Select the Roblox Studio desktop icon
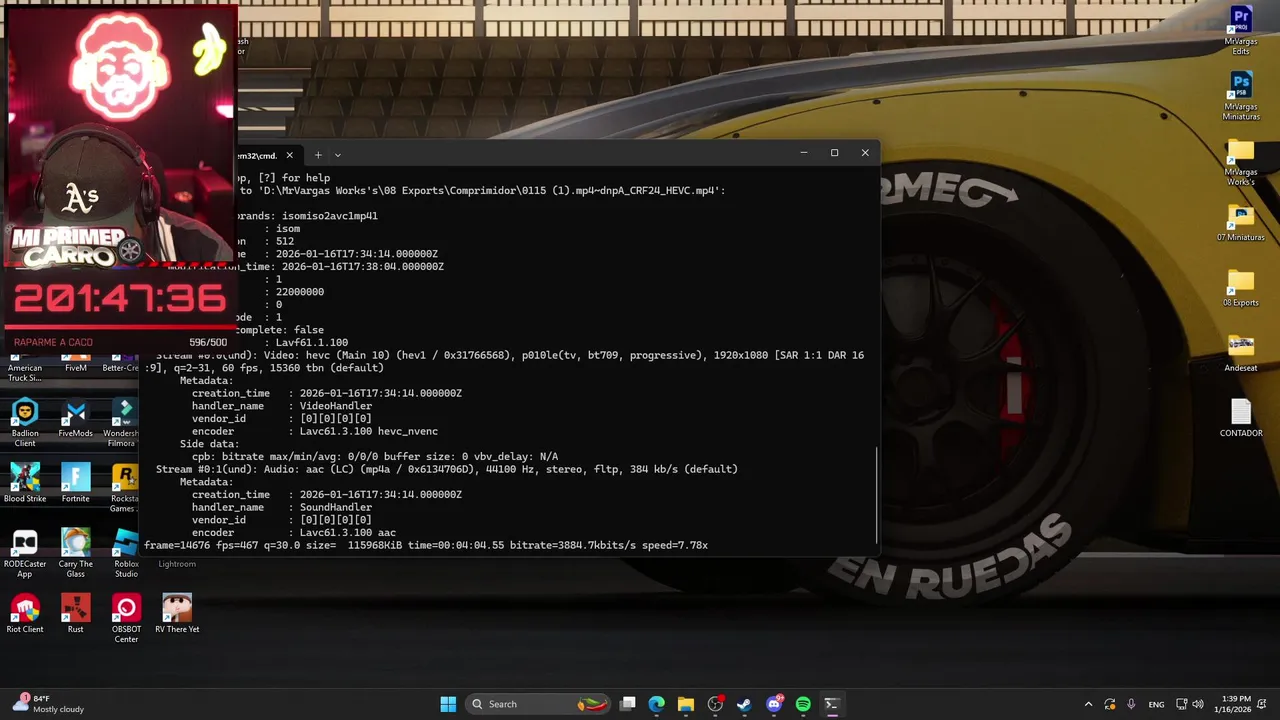This screenshot has height=720, width=1280. point(126,554)
